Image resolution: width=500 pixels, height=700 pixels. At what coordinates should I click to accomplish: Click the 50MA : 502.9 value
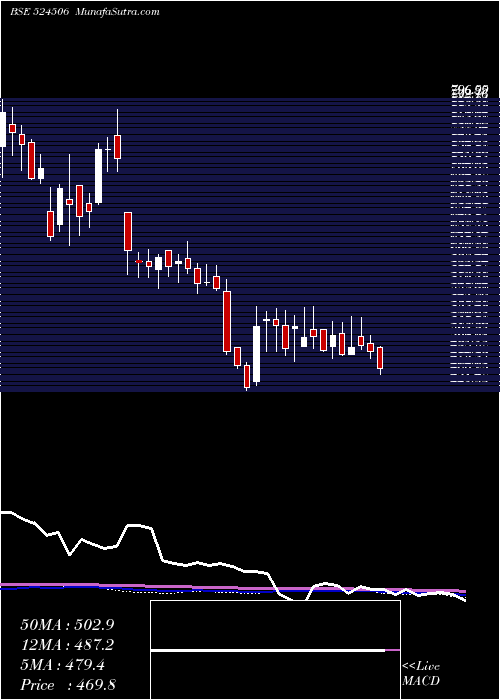pyautogui.click(x=67, y=625)
